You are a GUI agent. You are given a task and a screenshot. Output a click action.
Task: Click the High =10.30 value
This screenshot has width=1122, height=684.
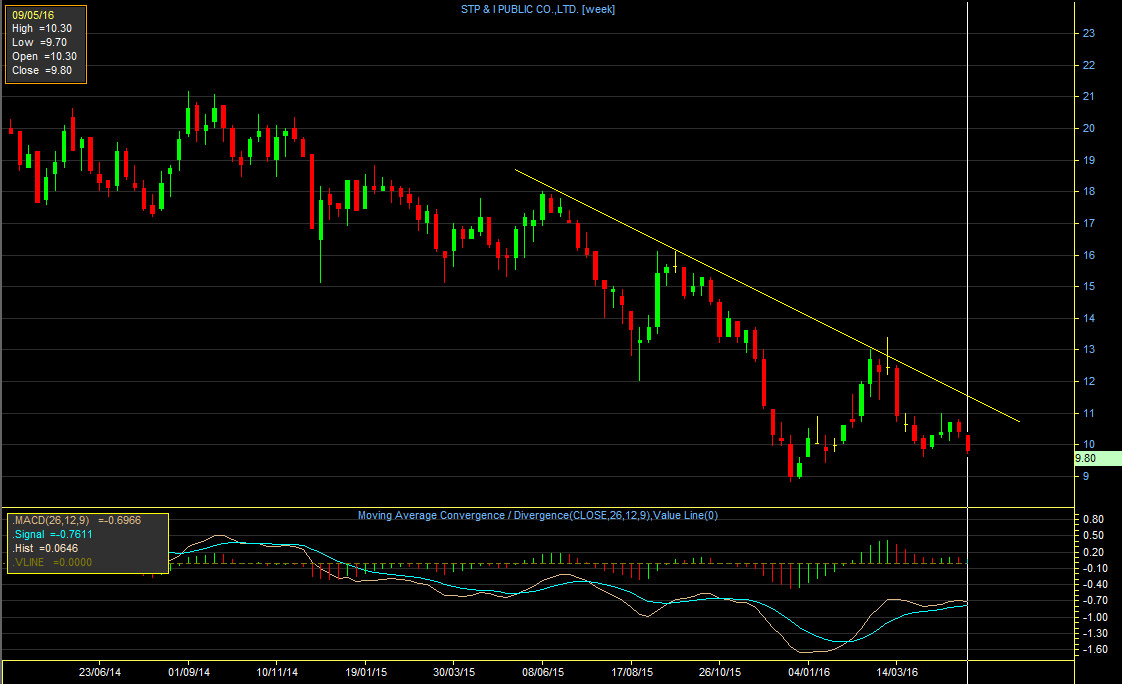pos(42,29)
